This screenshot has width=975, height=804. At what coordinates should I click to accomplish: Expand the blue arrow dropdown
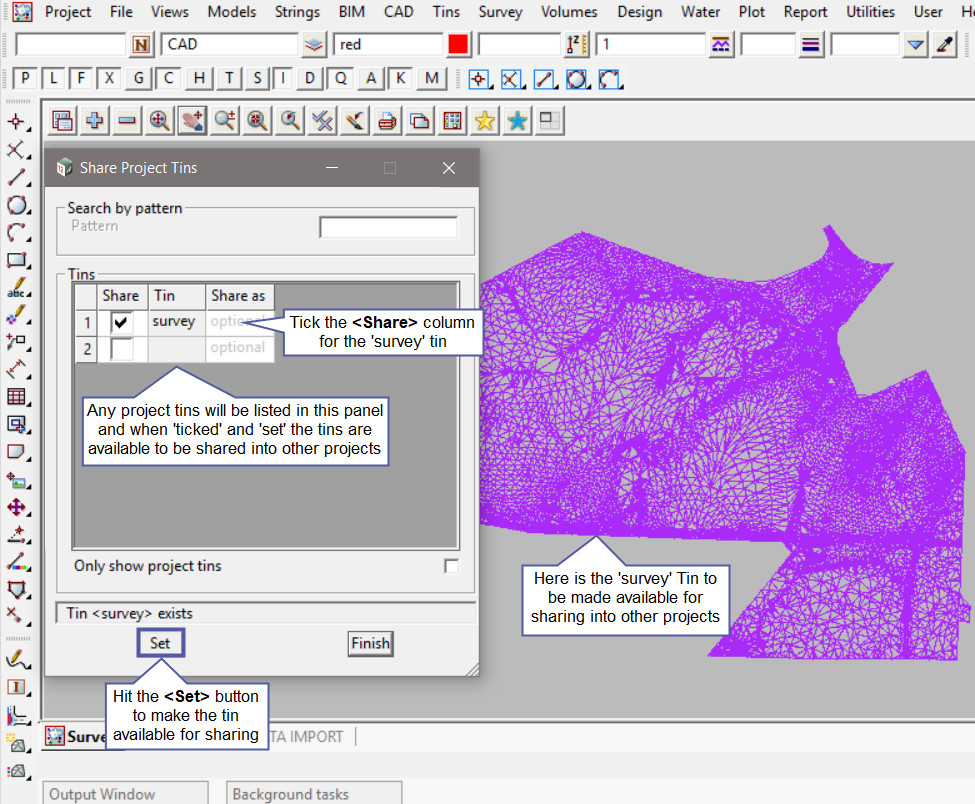pos(915,45)
